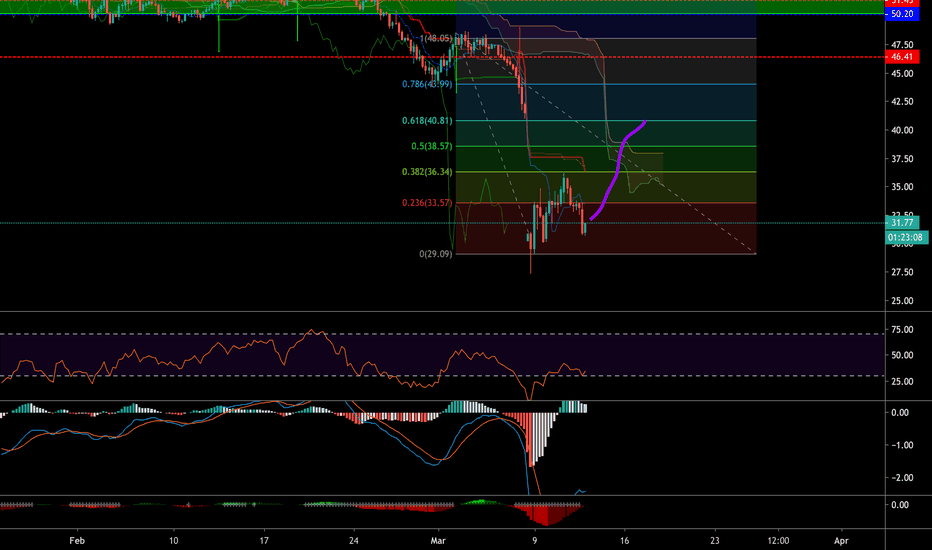Click 75.00 on the RSI scale

tap(902, 329)
